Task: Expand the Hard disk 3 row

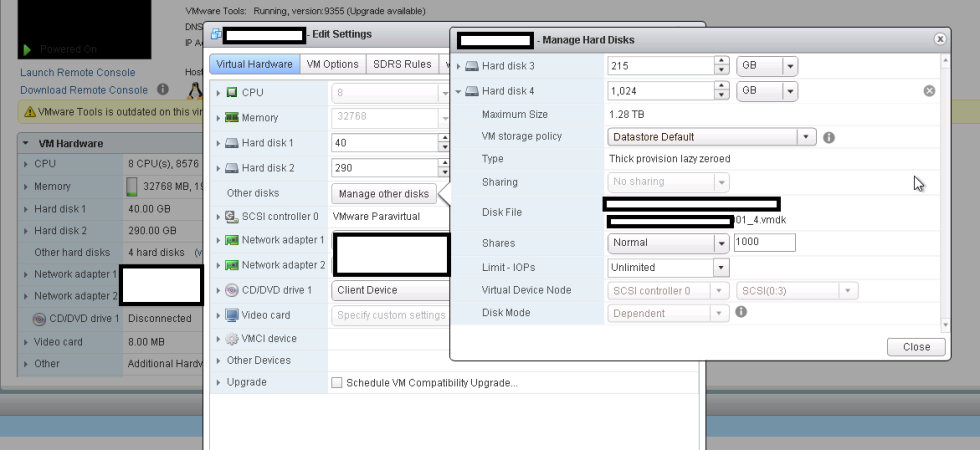Action: [459, 66]
